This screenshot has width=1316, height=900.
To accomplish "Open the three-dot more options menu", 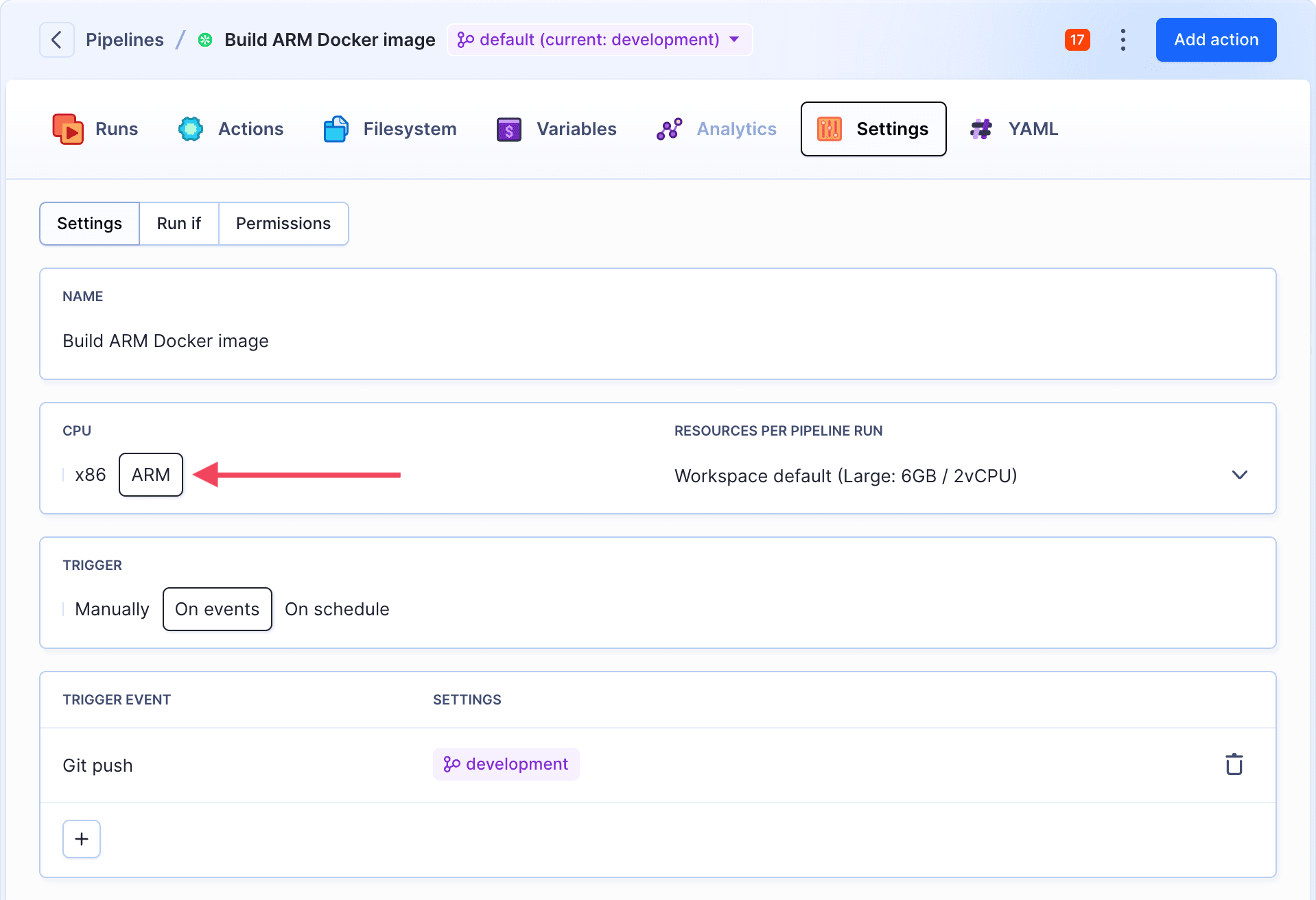I will 1123,40.
